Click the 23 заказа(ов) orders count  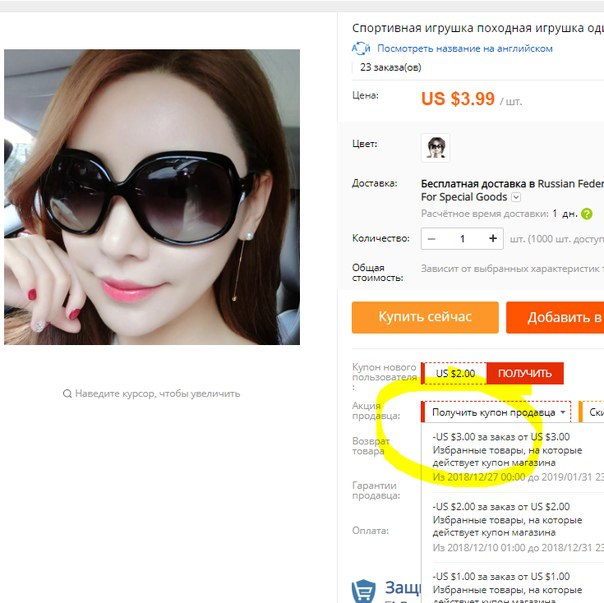point(390,67)
